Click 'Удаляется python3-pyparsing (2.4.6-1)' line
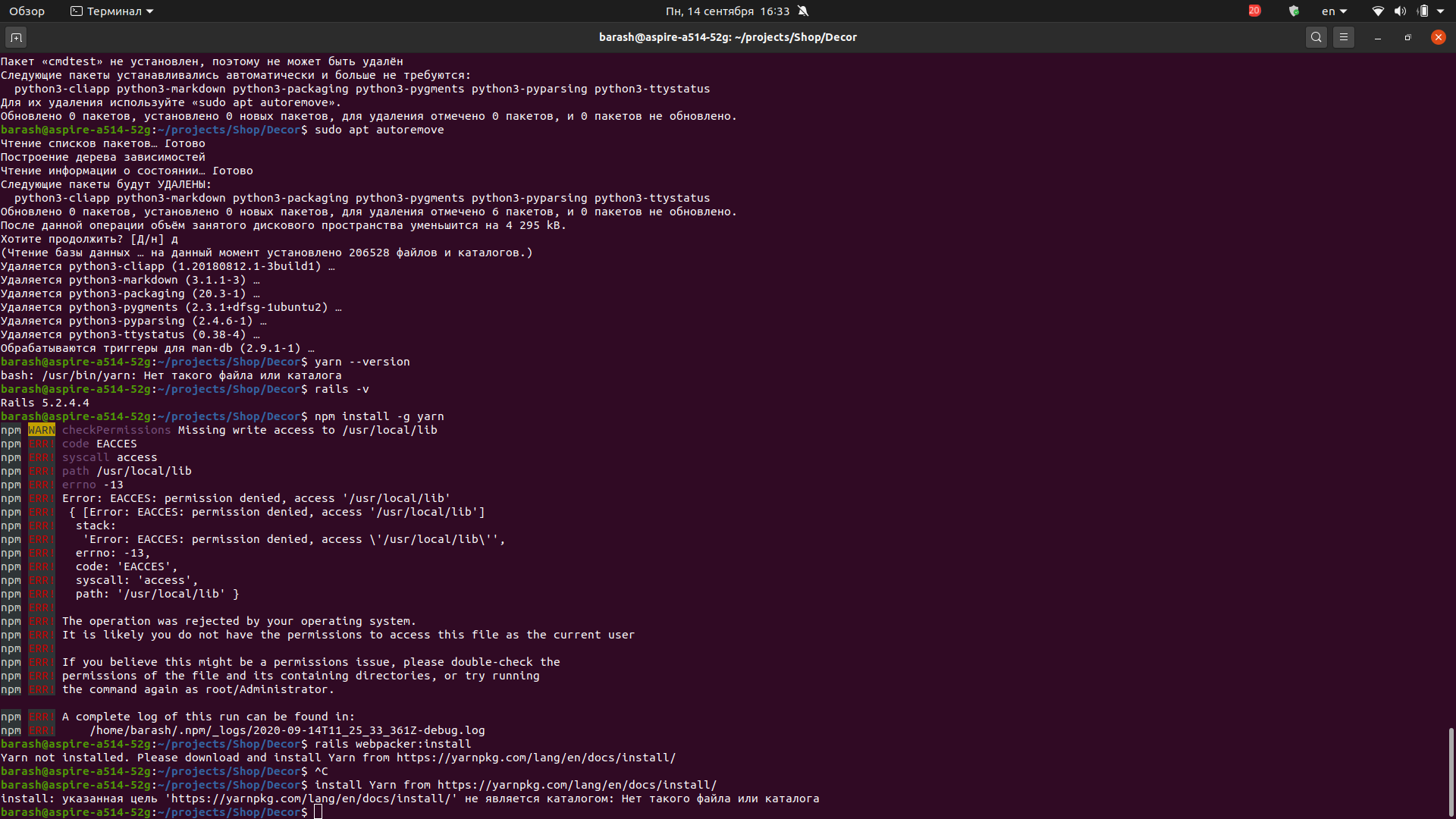Screen dimensions: 1456x819 pyautogui.click(x=133, y=321)
